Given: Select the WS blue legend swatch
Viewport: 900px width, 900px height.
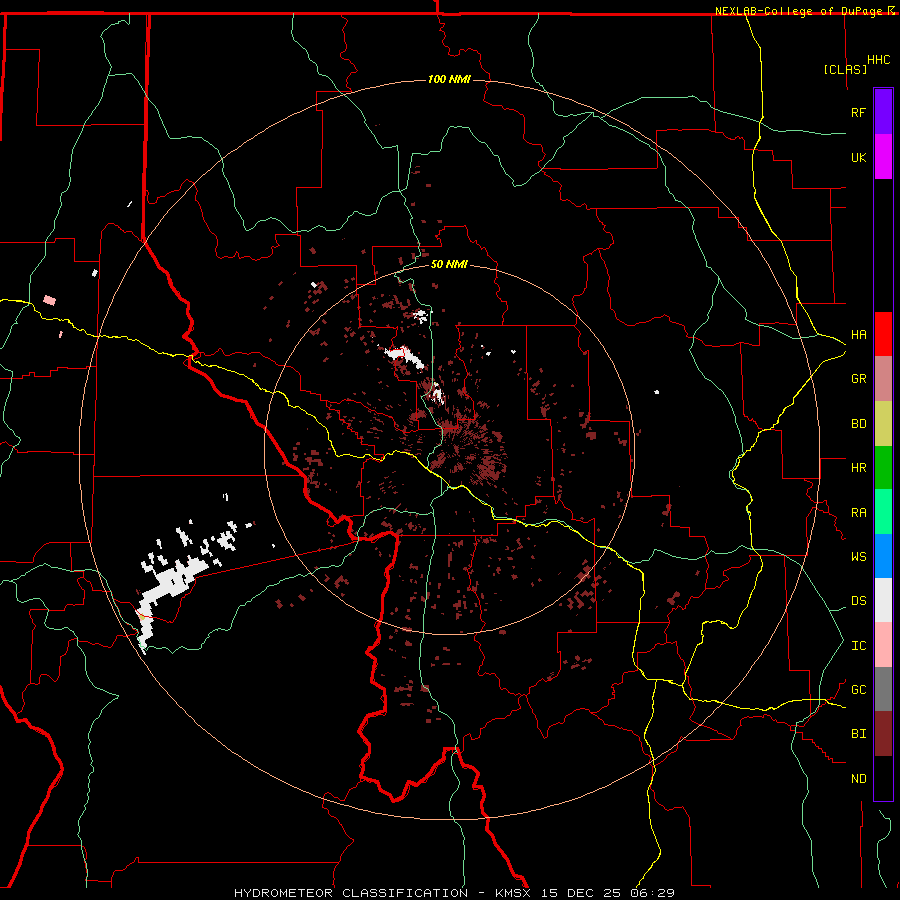Looking at the screenshot, I should click(883, 556).
